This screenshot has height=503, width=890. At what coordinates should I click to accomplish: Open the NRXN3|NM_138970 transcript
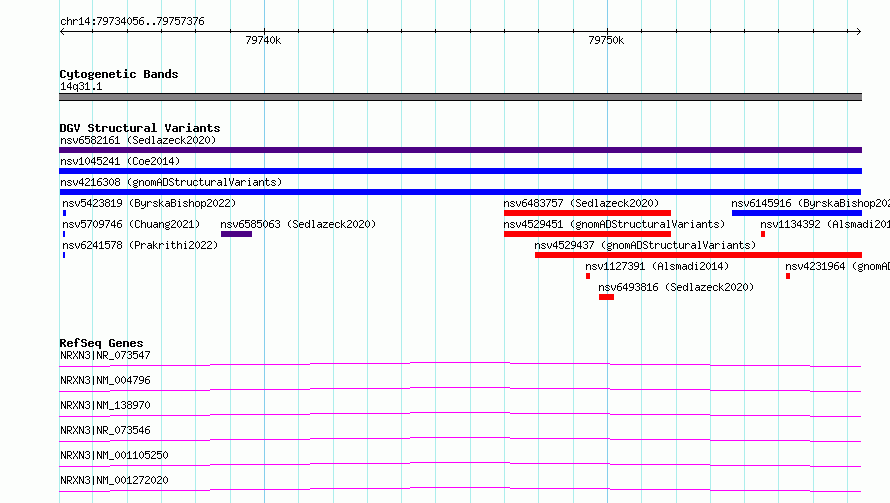pyautogui.click(x=105, y=405)
